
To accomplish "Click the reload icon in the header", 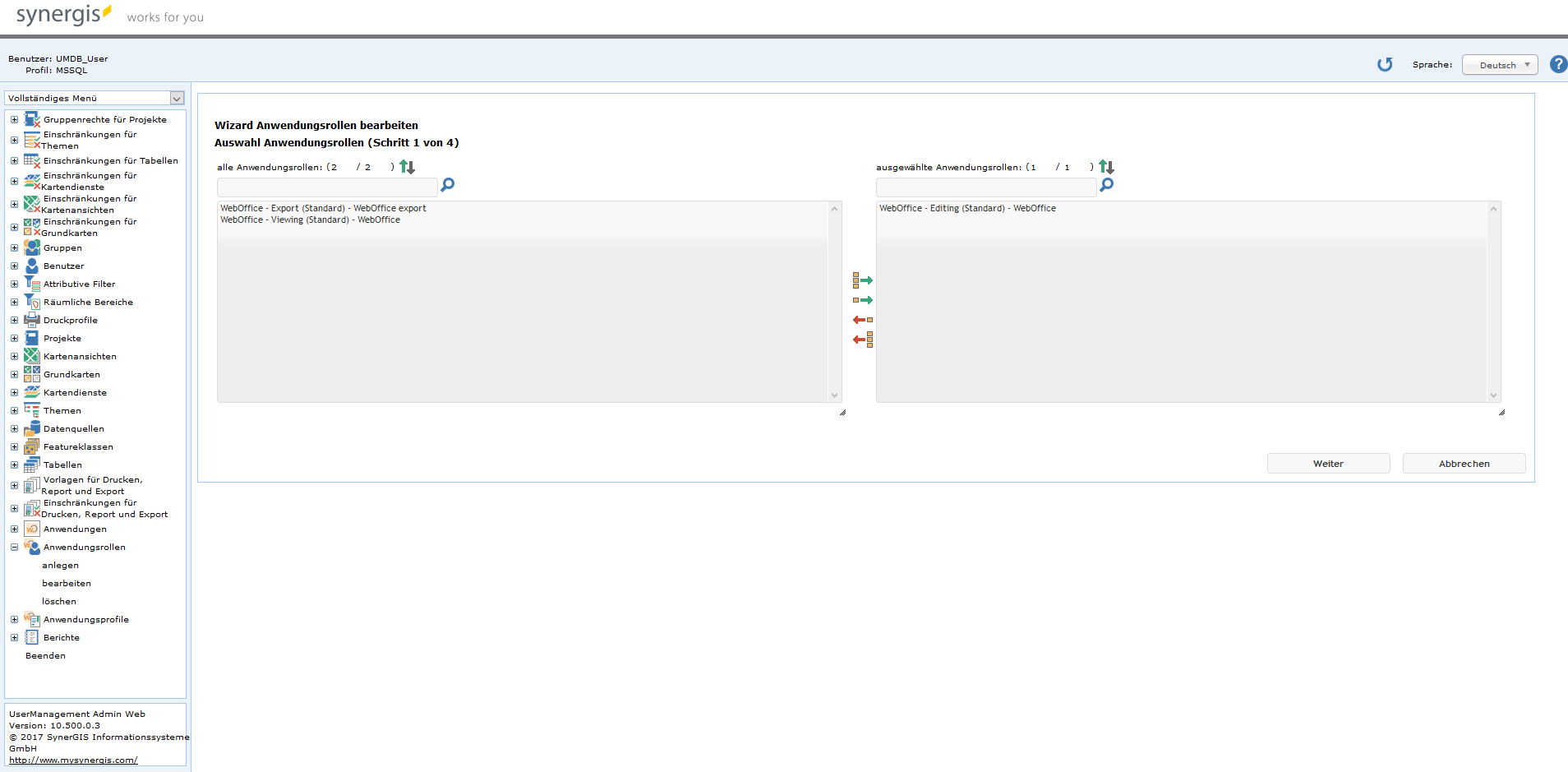I will point(1385,64).
